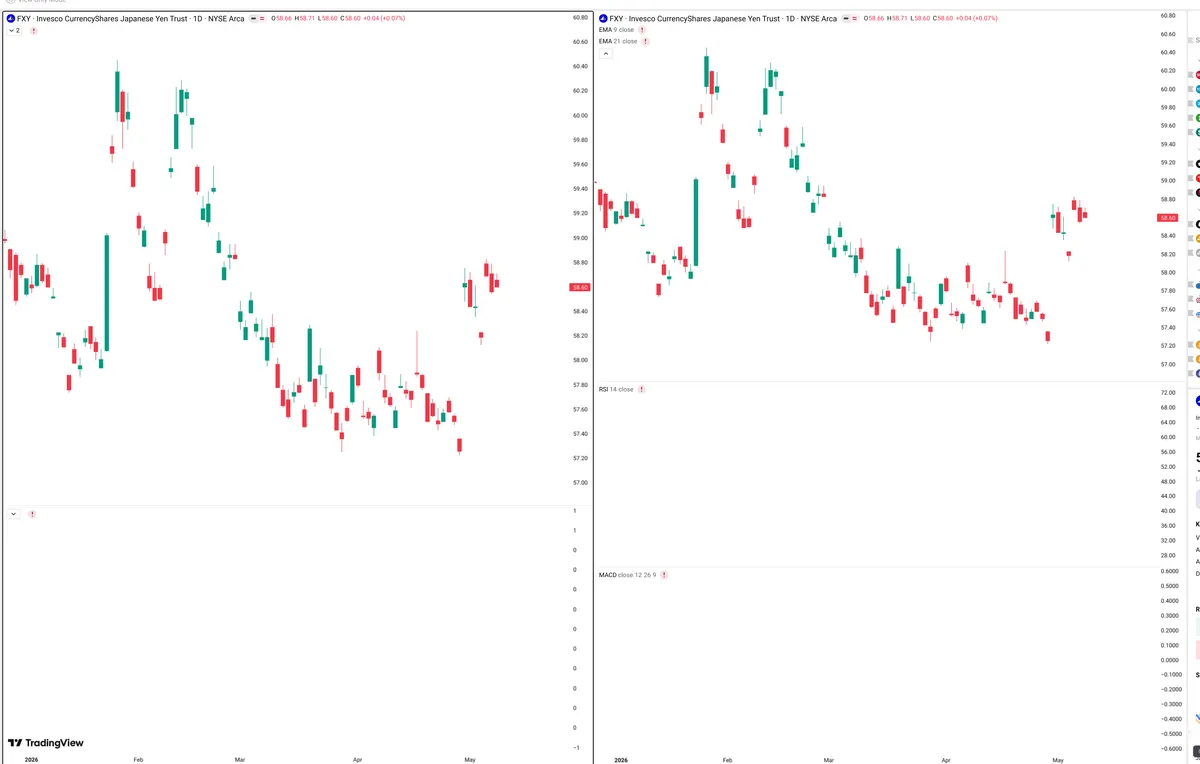This screenshot has width=1200, height=764.
Task: Expand the collapsed indicators legend showing 2
Action: coord(14,31)
